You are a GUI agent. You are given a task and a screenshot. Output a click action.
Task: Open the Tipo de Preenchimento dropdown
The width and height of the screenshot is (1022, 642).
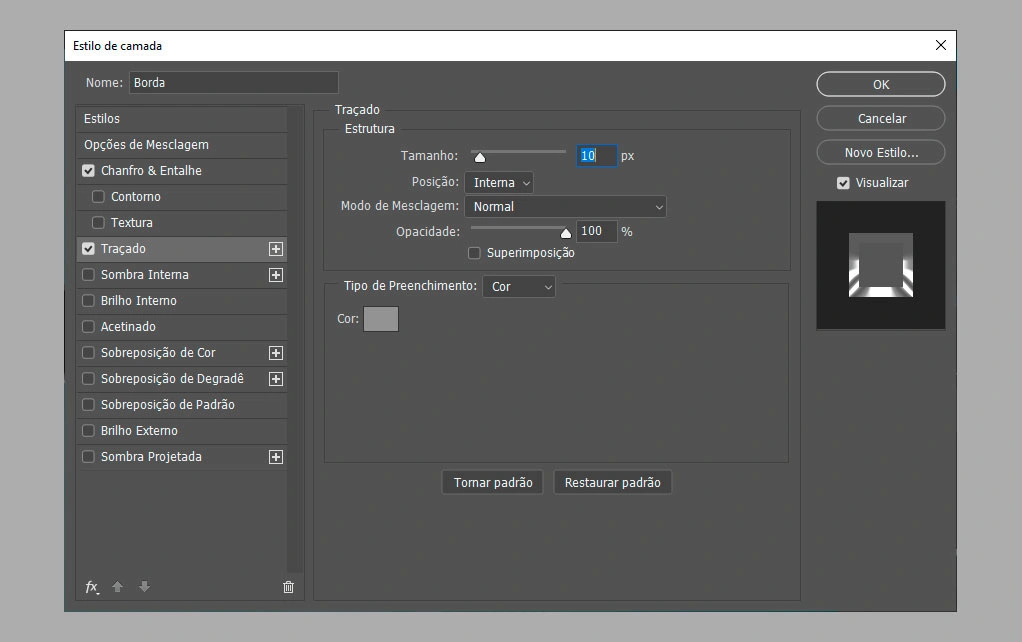point(519,287)
